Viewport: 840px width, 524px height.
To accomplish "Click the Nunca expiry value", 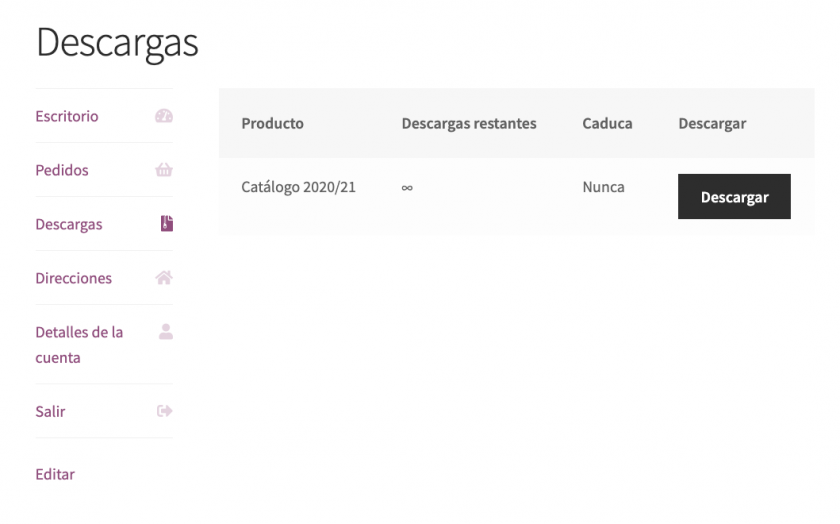I will [x=603, y=187].
